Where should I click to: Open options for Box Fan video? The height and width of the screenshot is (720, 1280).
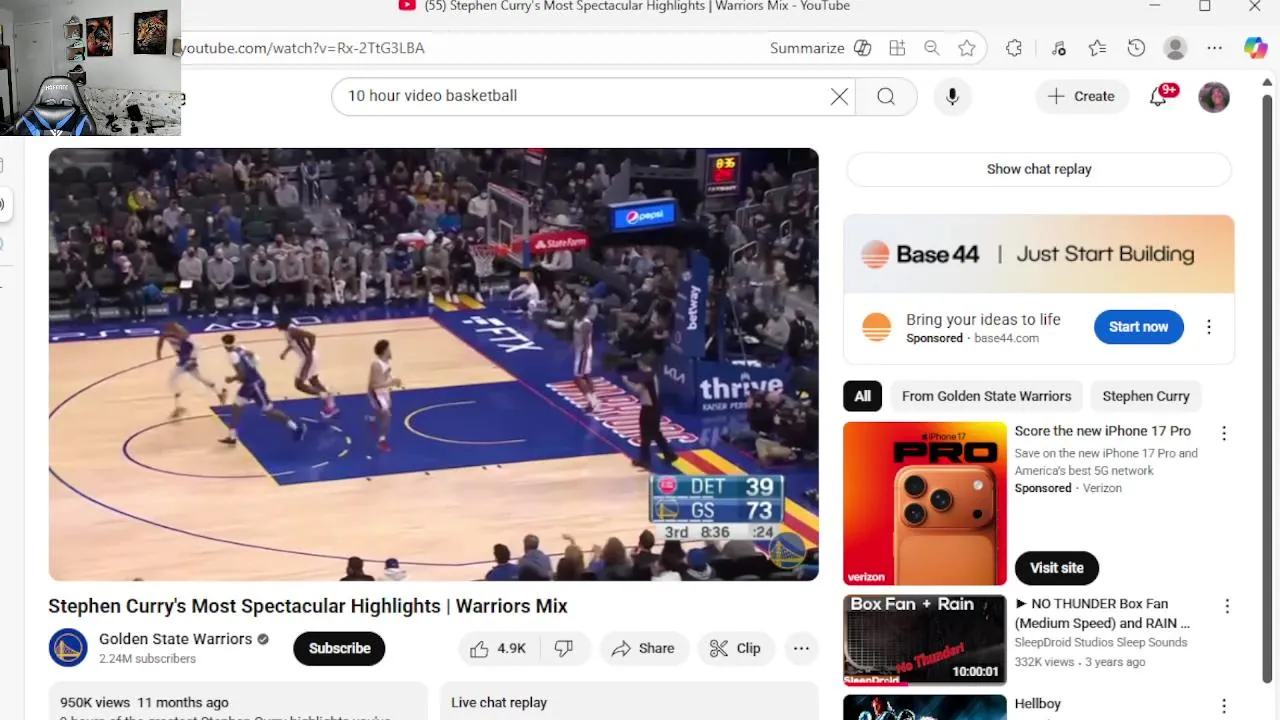point(1227,606)
